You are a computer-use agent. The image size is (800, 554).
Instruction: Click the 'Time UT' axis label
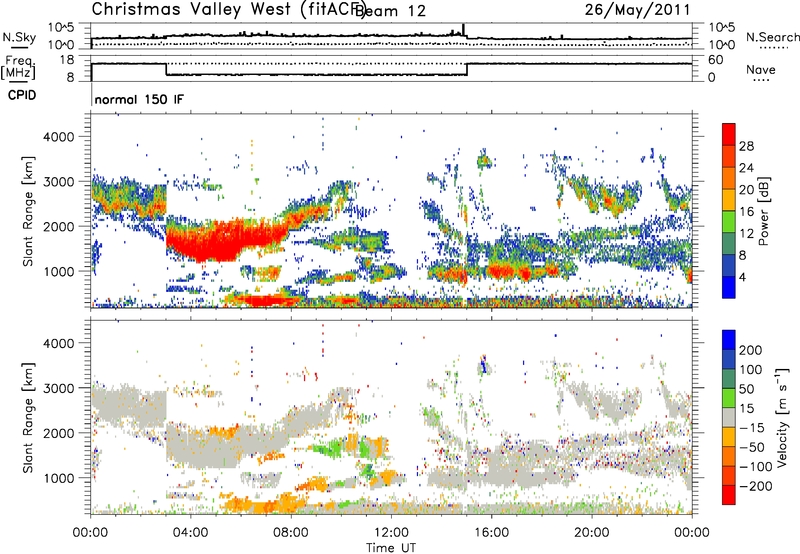(391, 548)
